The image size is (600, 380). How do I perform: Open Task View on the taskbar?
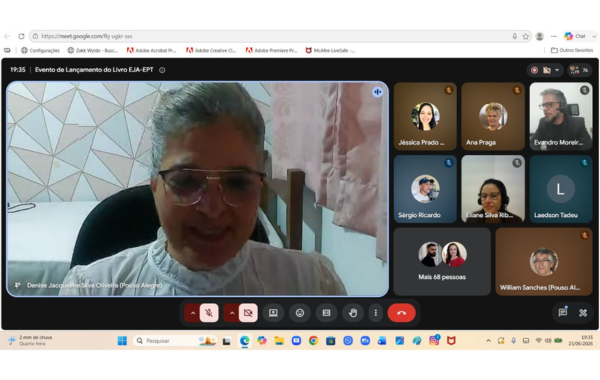point(227,341)
